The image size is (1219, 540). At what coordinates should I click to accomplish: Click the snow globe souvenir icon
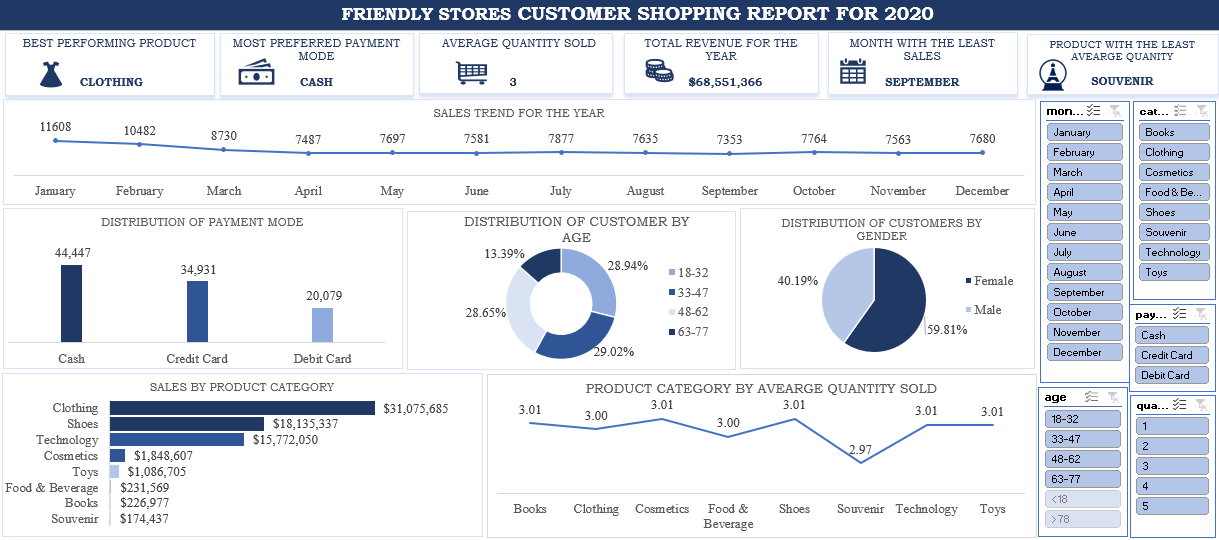pyautogui.click(x=1051, y=75)
